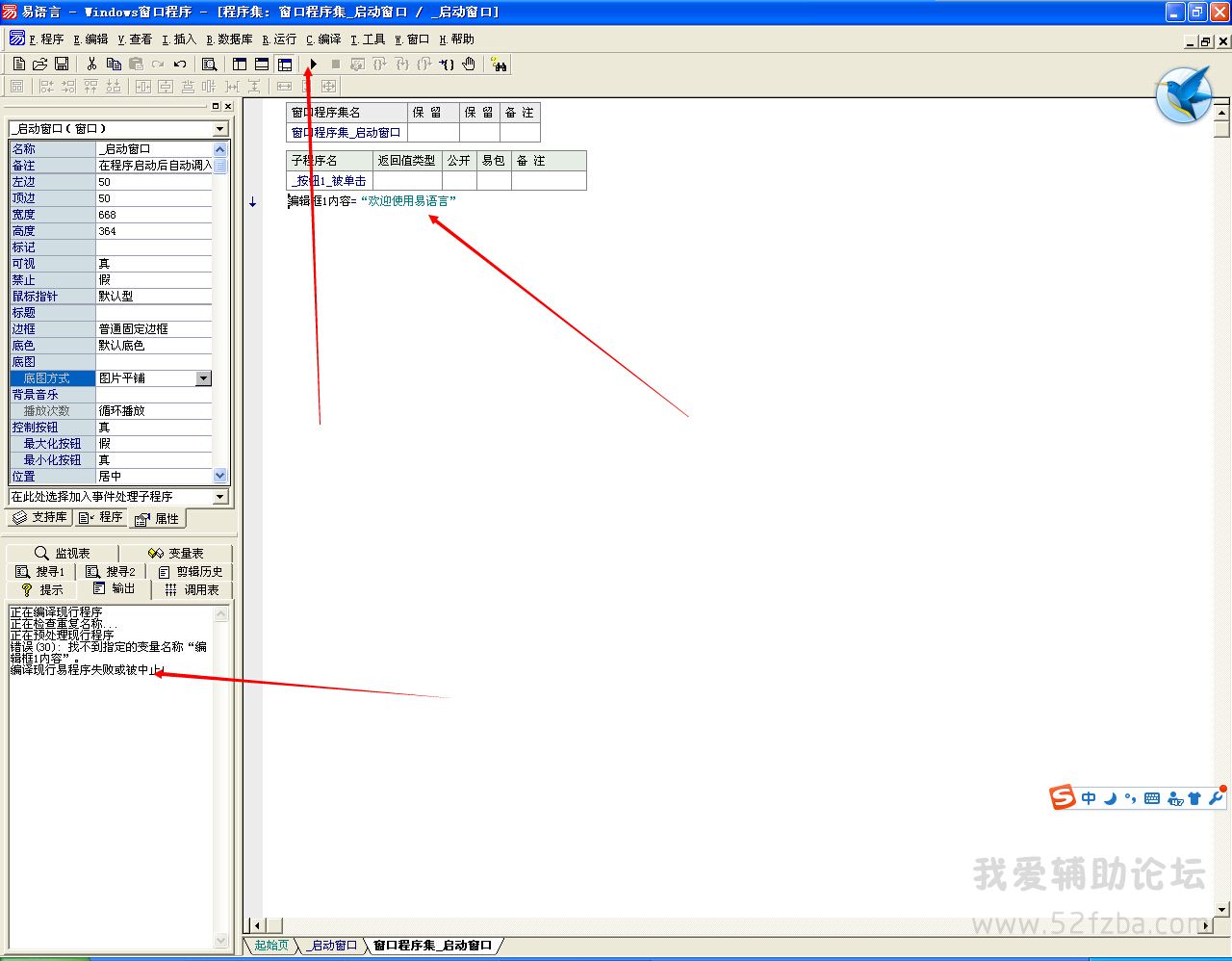Click the Undo arrow icon

coord(180,64)
